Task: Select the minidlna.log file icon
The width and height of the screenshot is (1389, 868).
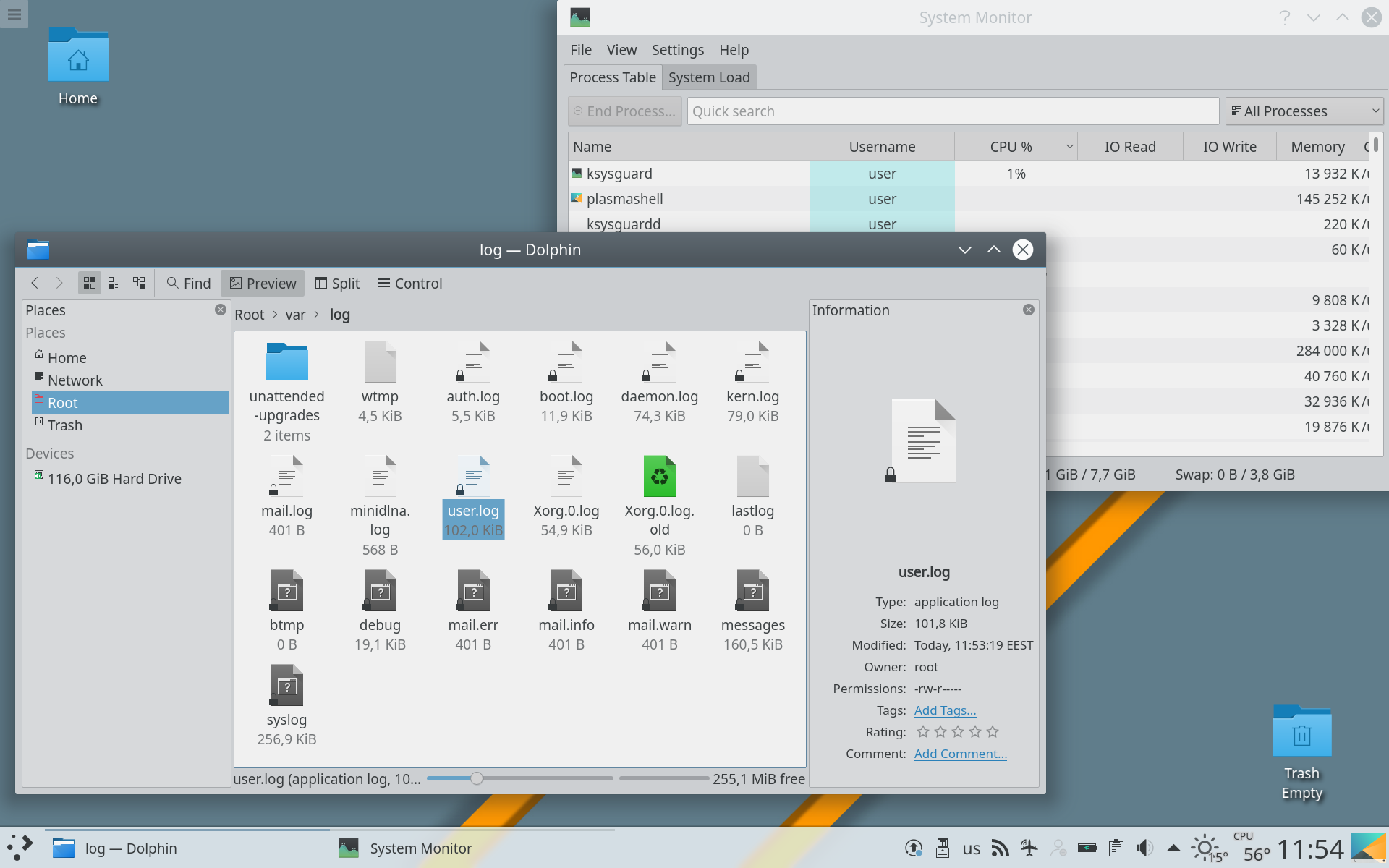Action: point(380,476)
